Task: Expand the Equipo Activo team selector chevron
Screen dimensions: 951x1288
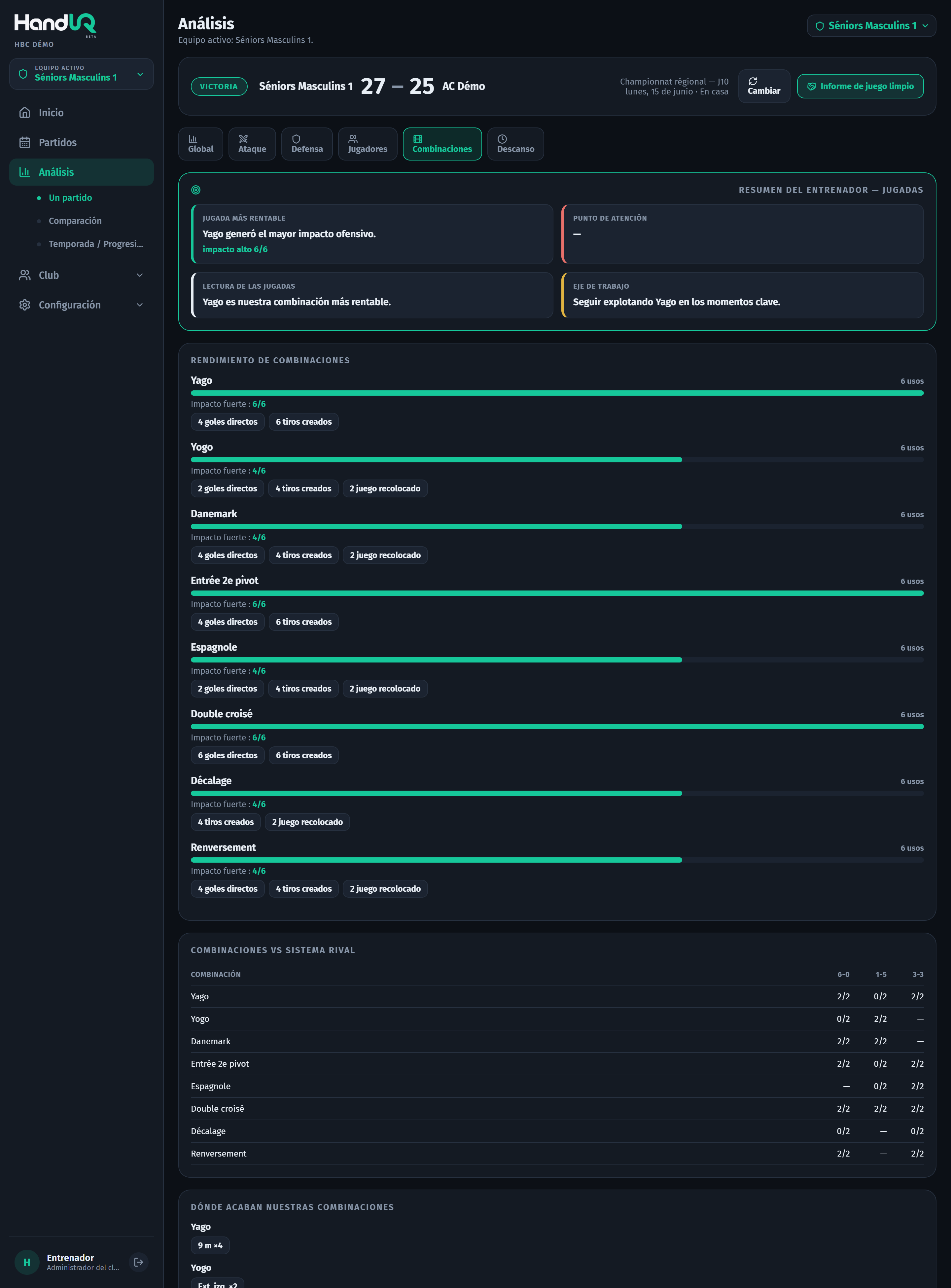Action: pos(140,74)
